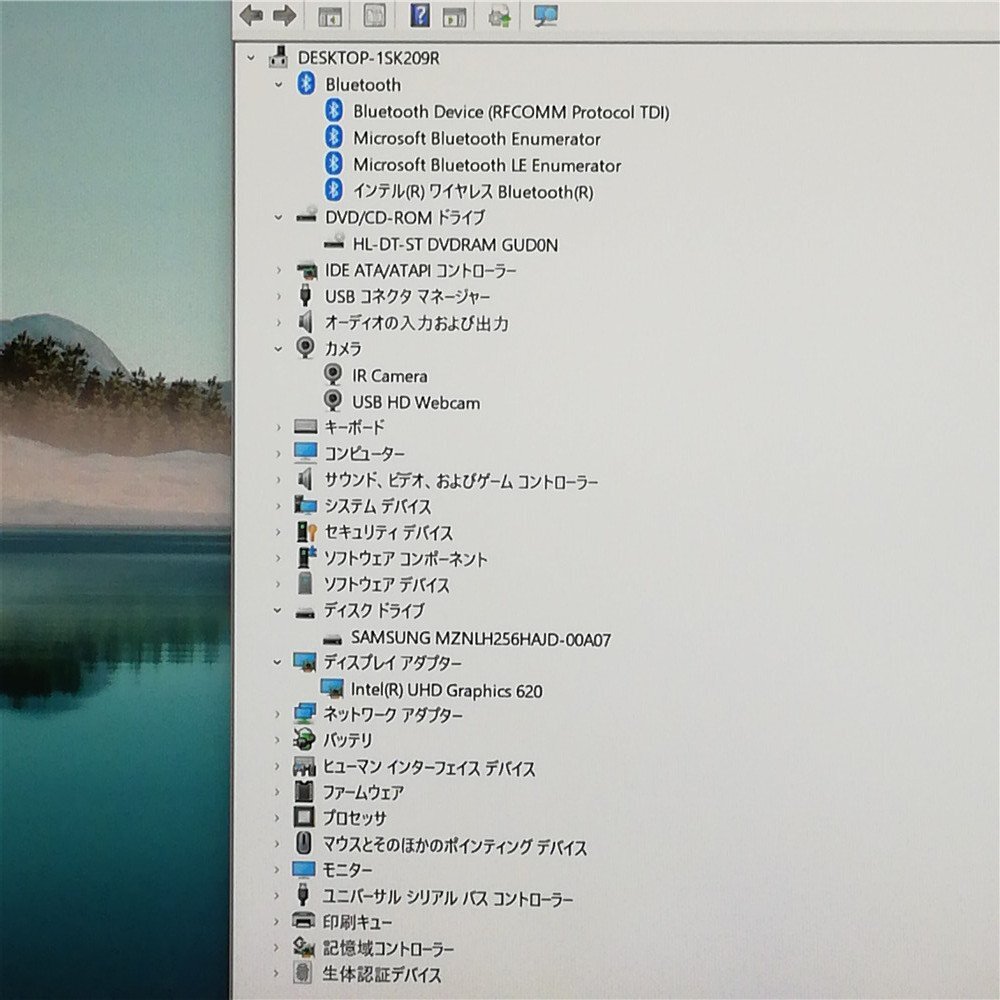Viewport: 1000px width, 1000px height.
Task: Select the USB HD Webcam device
Action: [x=416, y=402]
